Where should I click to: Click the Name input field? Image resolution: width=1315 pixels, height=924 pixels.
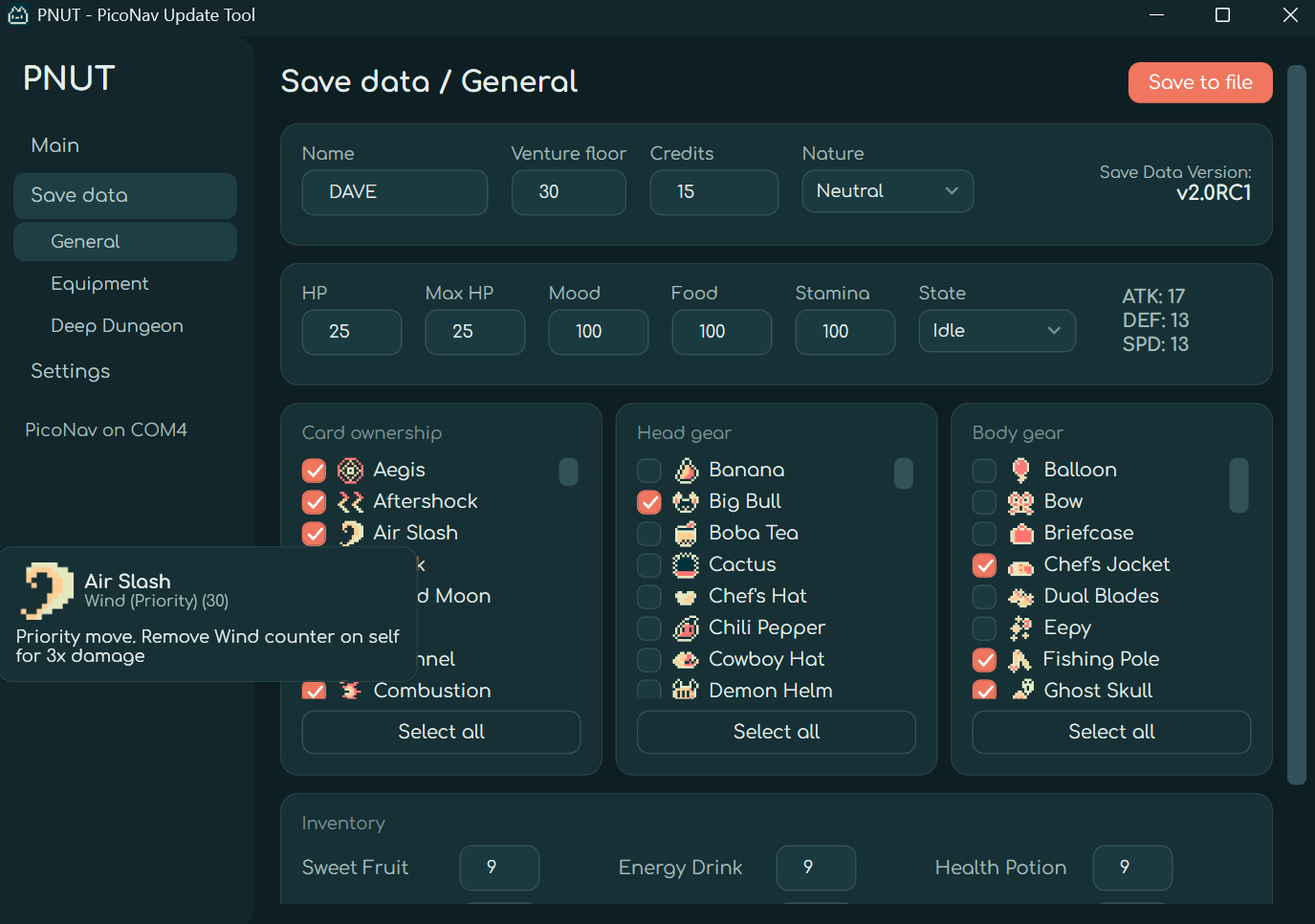[395, 192]
